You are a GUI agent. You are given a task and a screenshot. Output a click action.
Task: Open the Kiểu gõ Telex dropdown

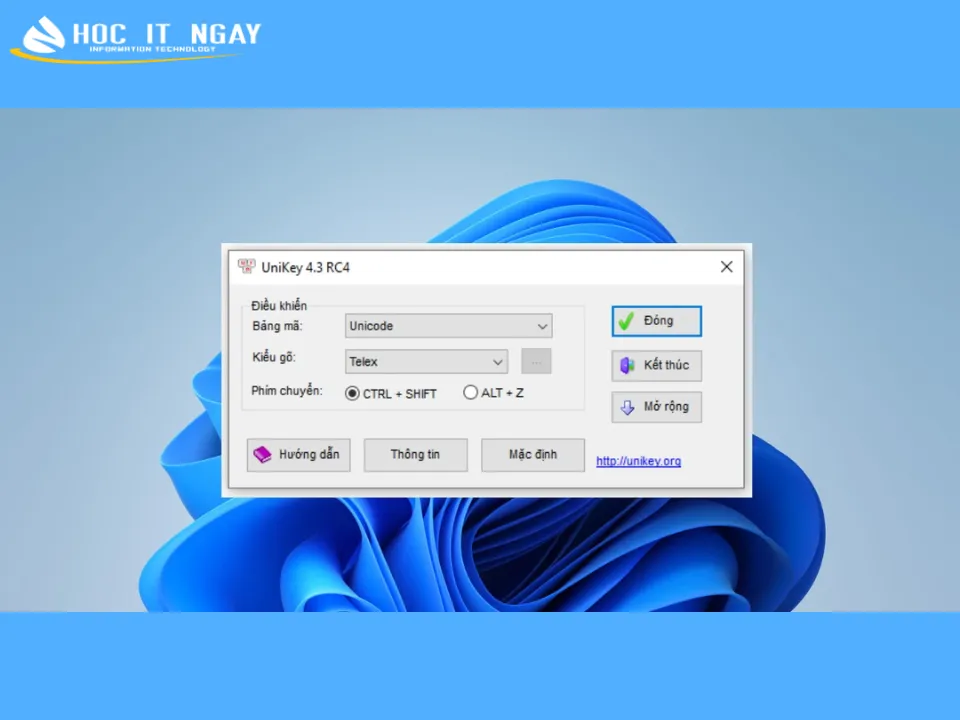[x=427, y=362]
